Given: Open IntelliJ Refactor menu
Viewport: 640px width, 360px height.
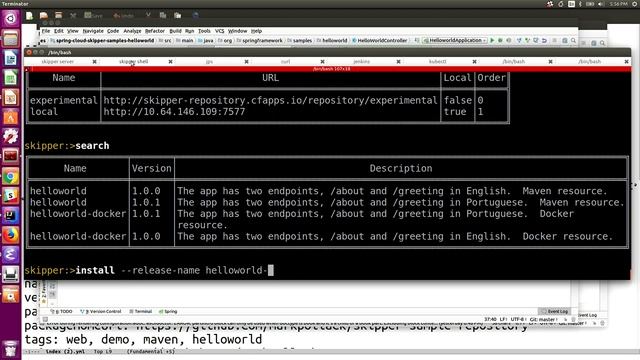Looking at the screenshot, I should tap(155, 31).
